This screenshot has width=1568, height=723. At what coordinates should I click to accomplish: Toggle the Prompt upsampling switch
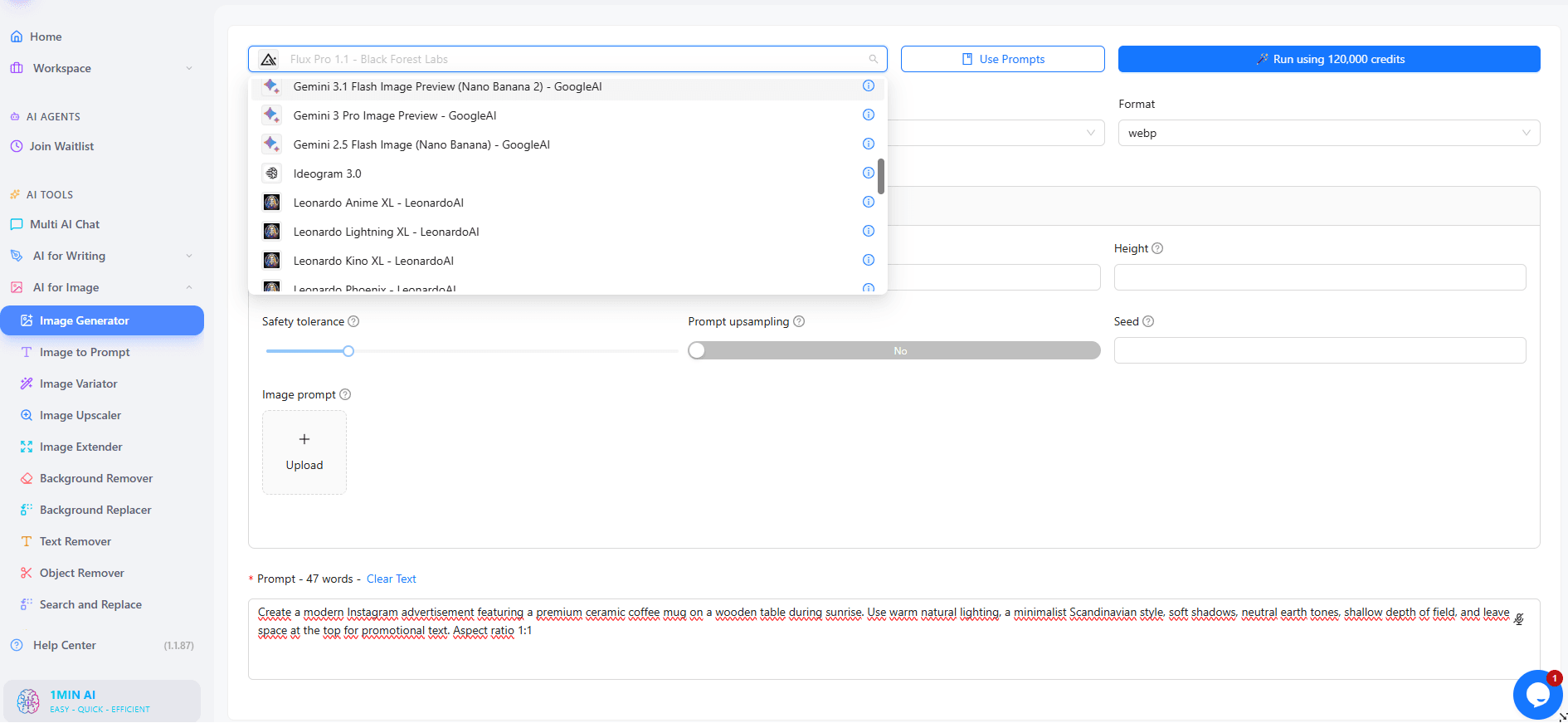tap(894, 350)
